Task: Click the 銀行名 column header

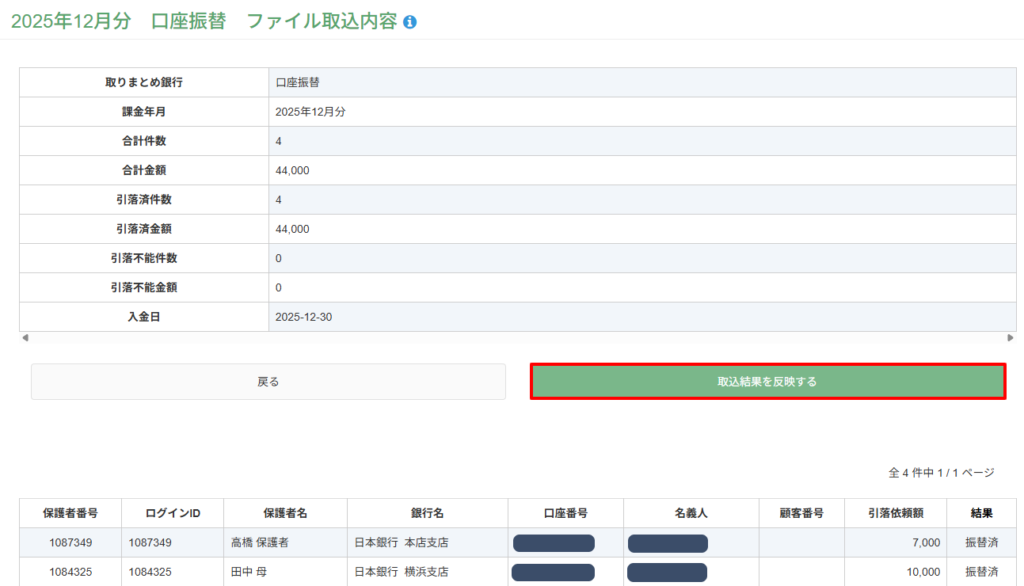Action: tap(427, 513)
